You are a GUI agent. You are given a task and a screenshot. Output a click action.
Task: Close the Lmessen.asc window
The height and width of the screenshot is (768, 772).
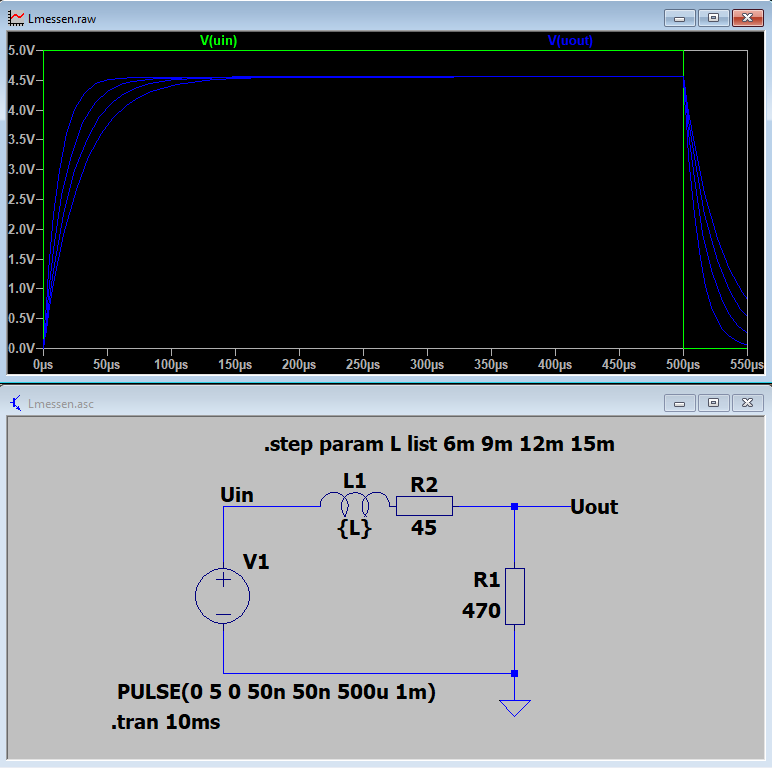coord(747,403)
